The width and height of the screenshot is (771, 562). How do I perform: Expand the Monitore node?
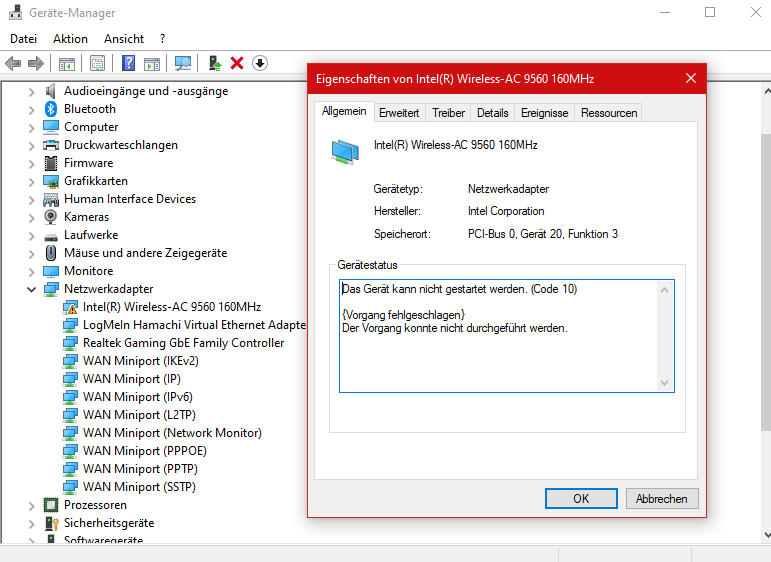tap(31, 272)
